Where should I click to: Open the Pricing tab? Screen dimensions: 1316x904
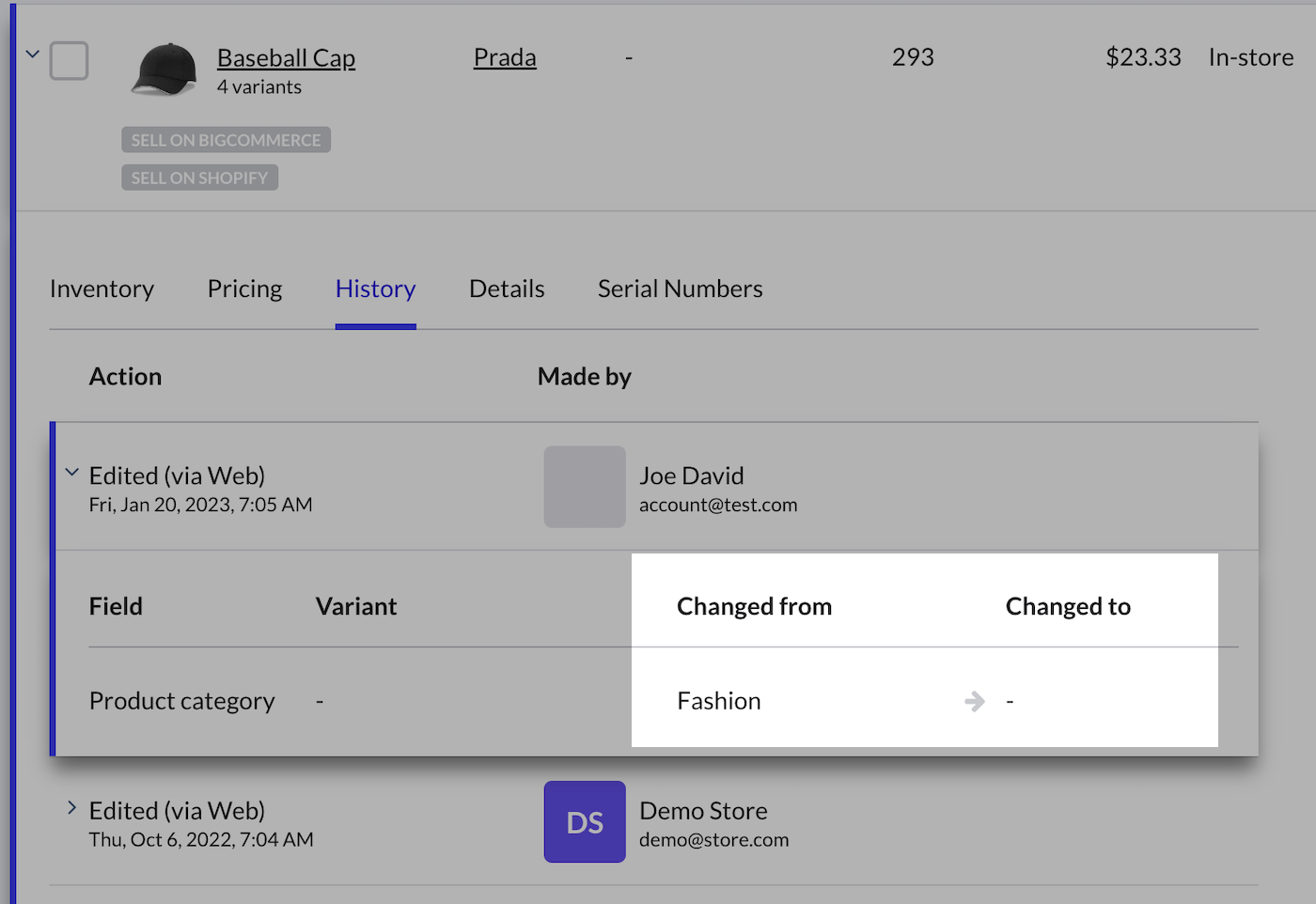click(x=244, y=289)
